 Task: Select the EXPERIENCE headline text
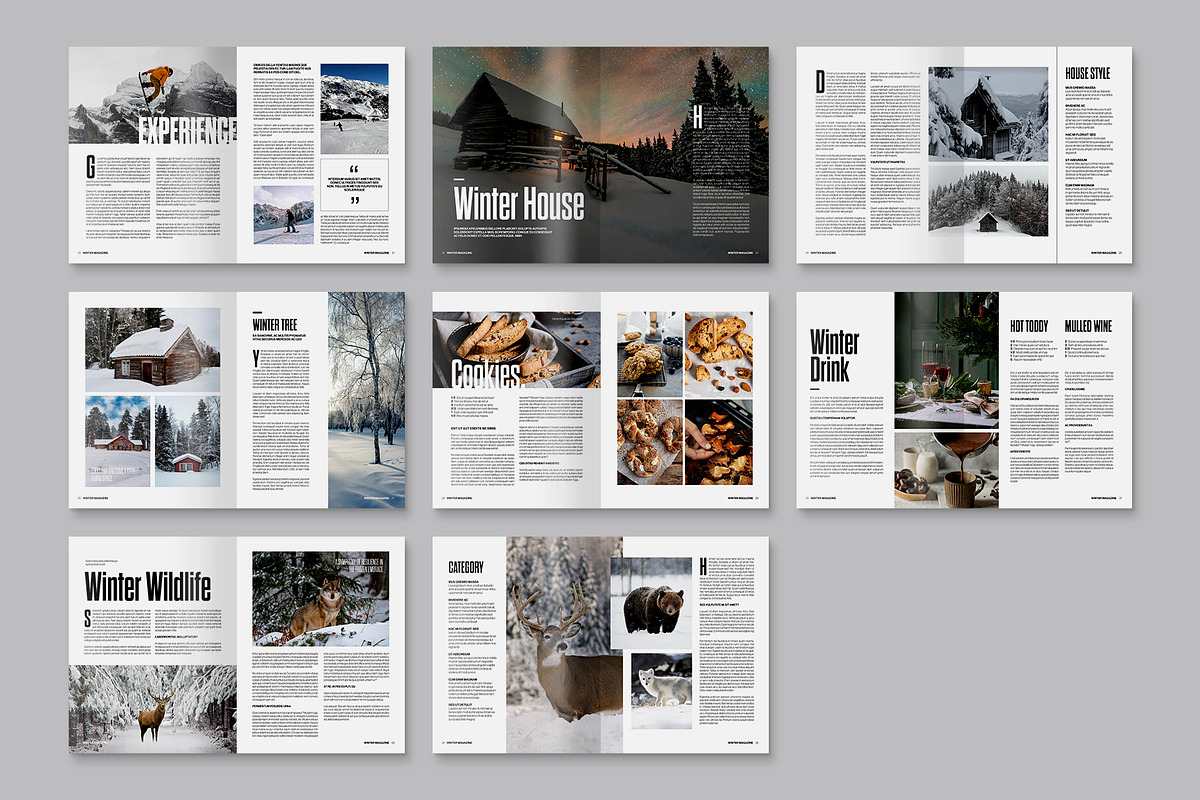pos(187,131)
